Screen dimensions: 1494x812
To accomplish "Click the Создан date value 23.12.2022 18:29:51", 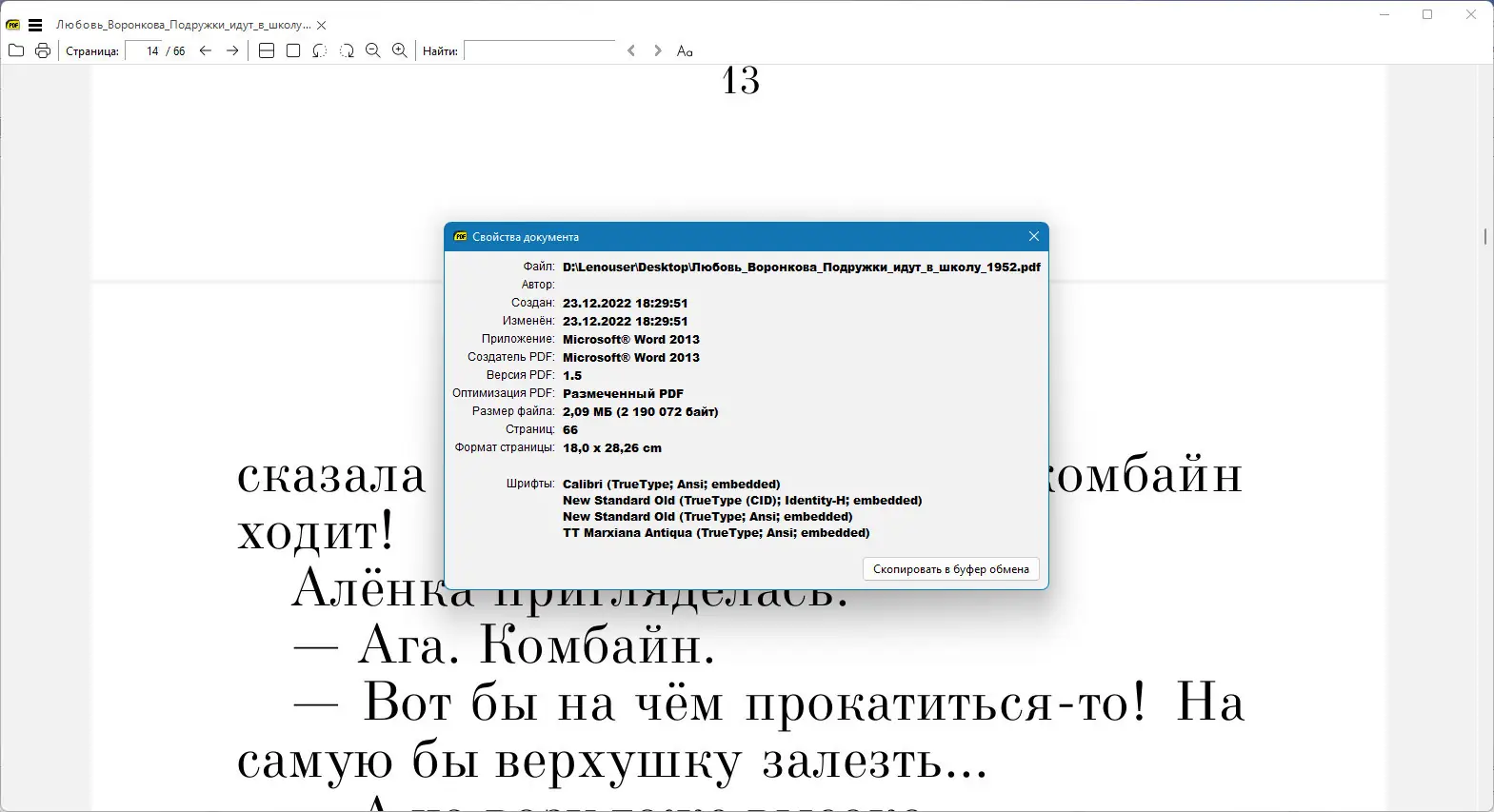I will (x=626, y=304).
